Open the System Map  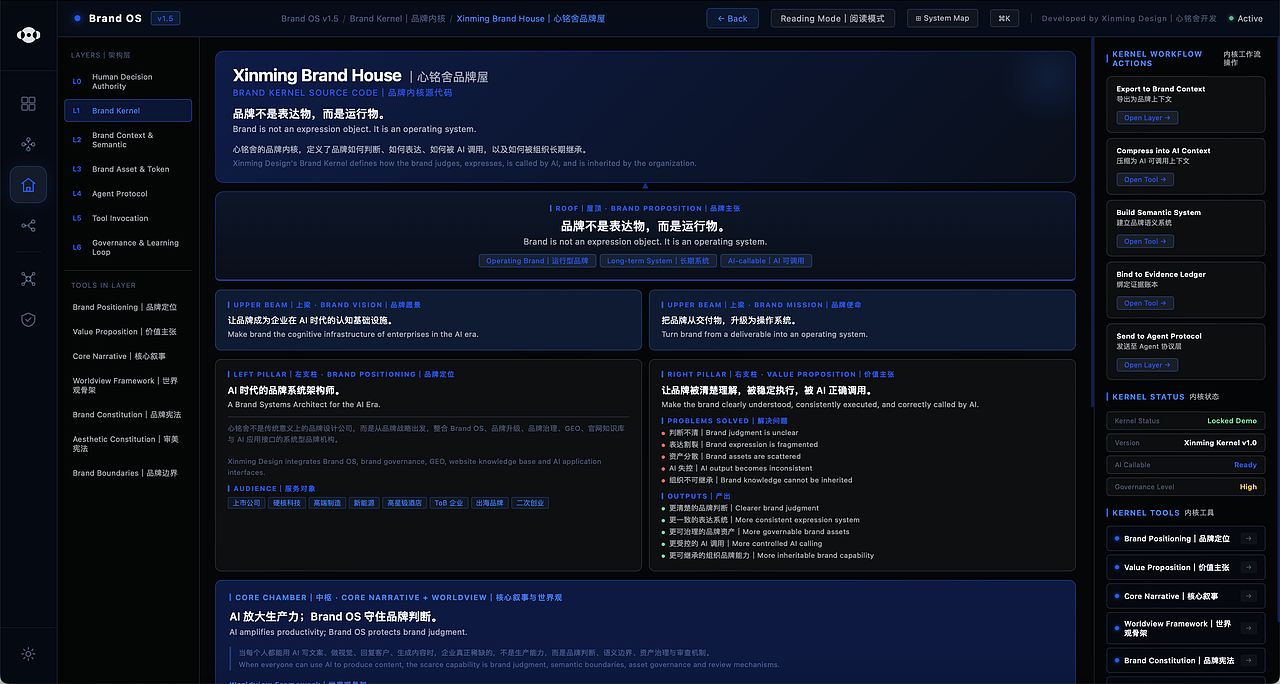(x=944, y=18)
